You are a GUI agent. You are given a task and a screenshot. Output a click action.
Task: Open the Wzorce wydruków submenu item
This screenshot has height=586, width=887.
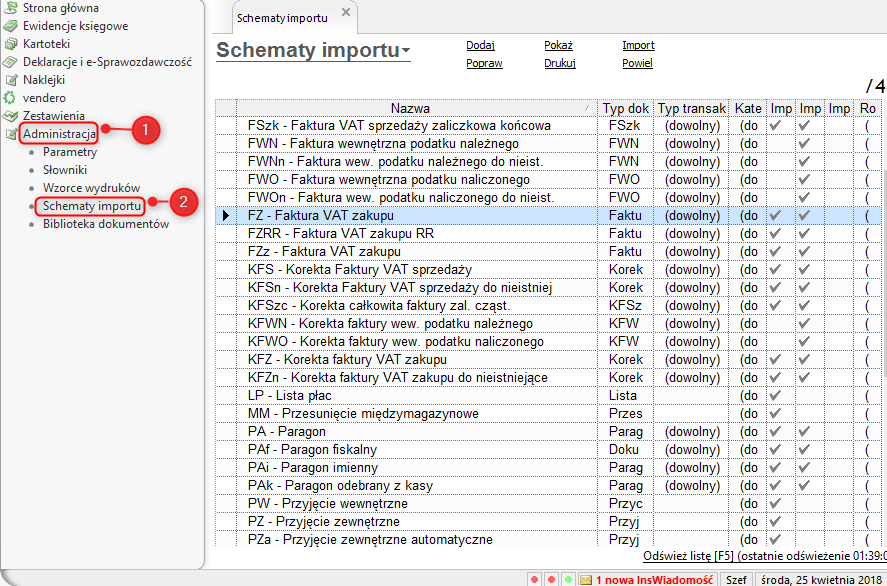click(91, 188)
